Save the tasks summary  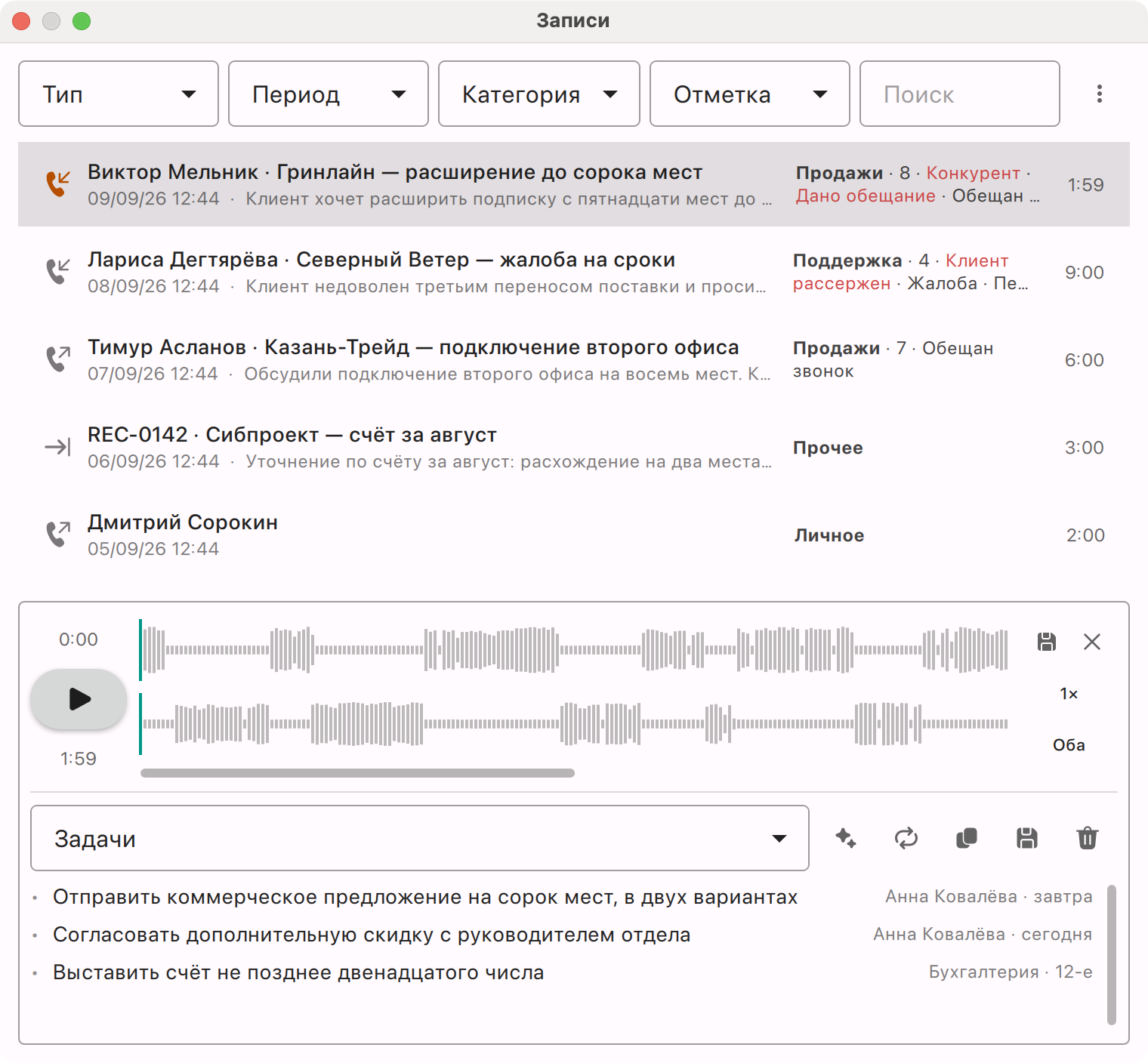(1027, 838)
